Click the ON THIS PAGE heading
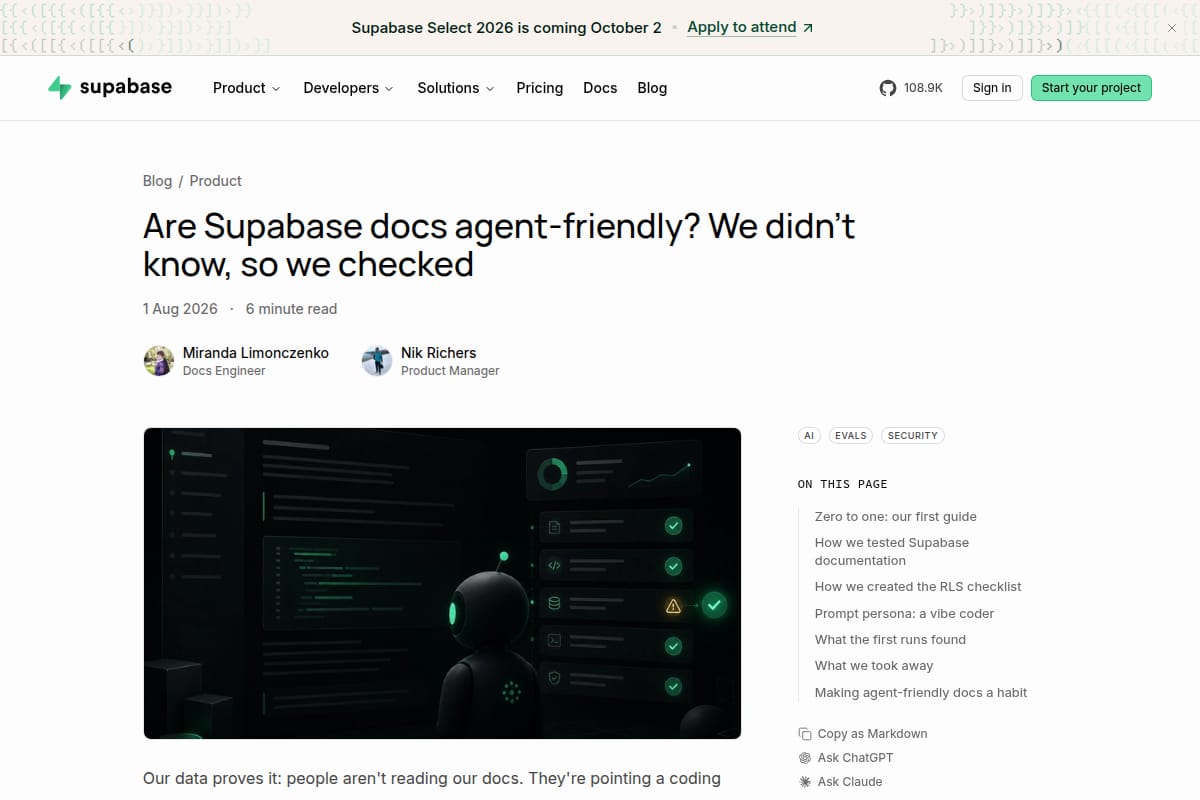Screen dimensions: 1200x800 coord(843,484)
